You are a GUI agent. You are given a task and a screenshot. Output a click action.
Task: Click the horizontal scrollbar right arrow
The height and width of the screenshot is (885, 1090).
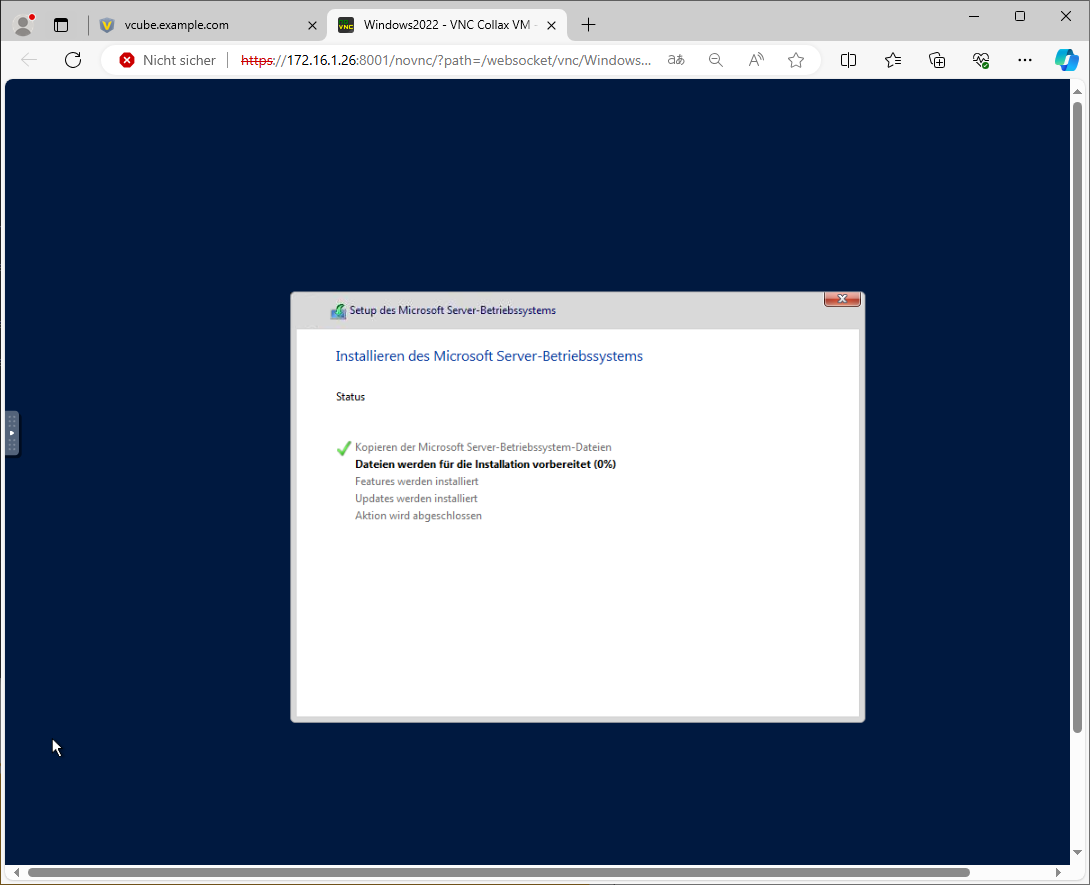click(x=1059, y=872)
